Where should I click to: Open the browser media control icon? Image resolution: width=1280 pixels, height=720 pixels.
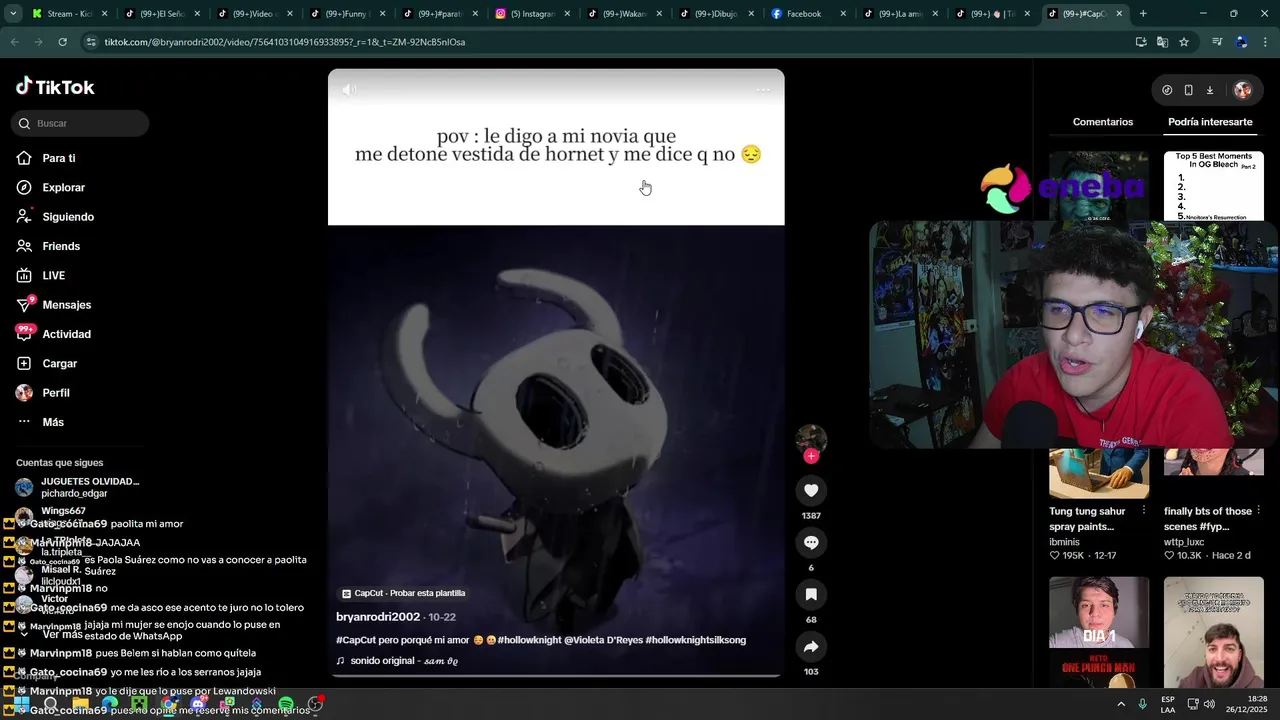coord(1217,42)
